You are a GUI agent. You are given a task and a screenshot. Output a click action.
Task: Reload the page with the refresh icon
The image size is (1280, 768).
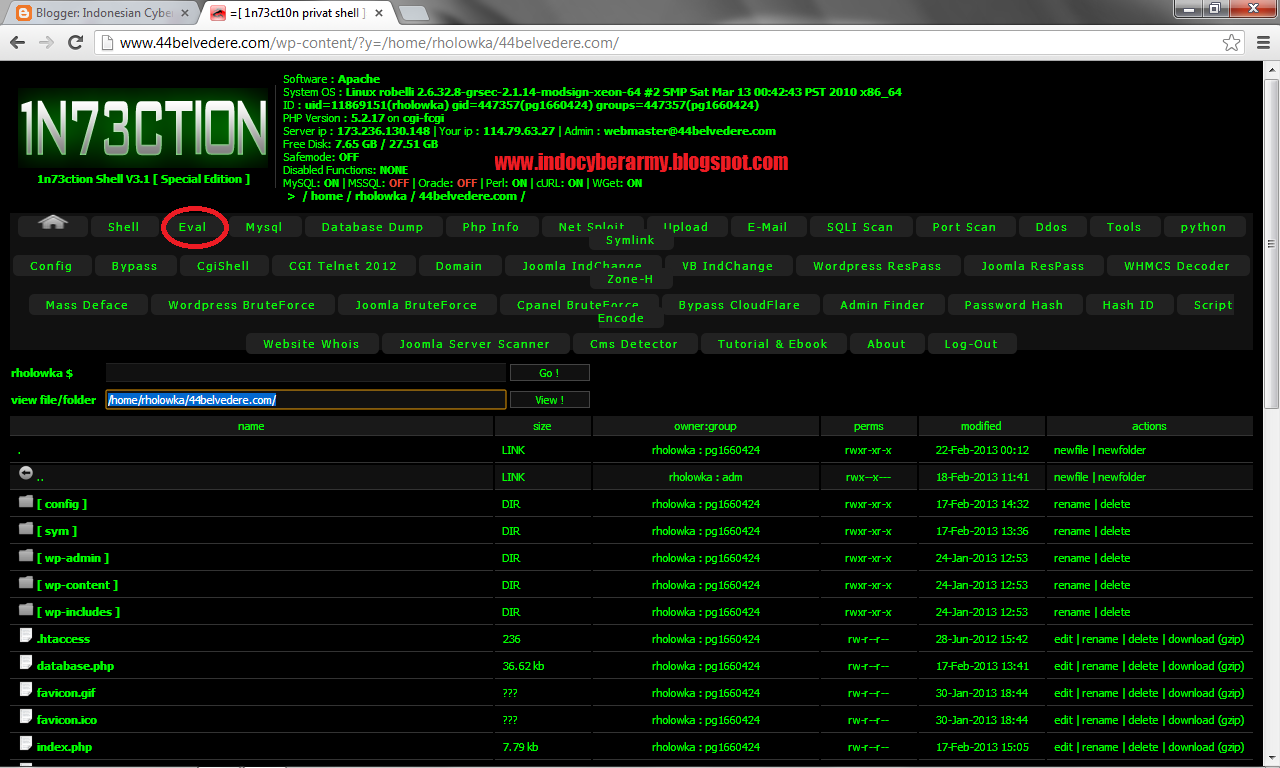click(x=75, y=43)
